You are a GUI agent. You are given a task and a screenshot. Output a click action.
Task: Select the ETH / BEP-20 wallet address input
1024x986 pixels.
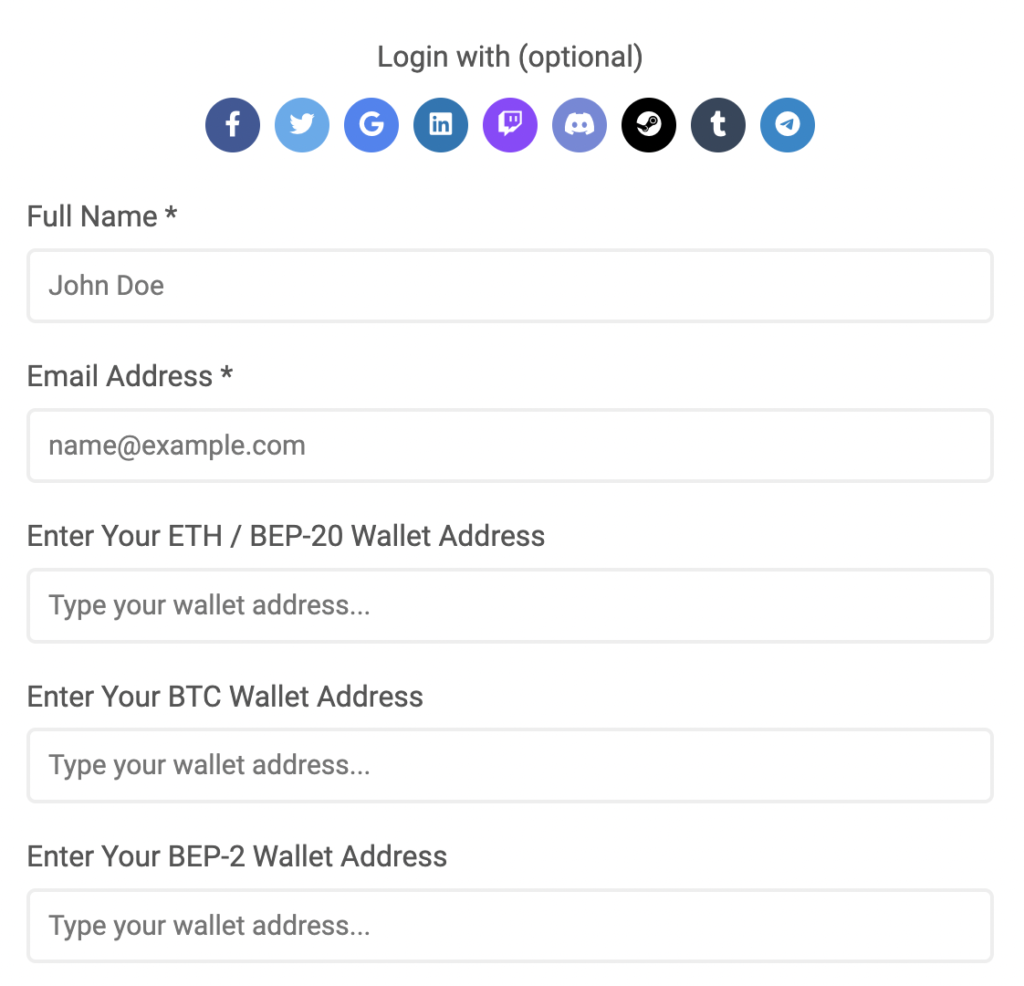pyautogui.click(x=510, y=605)
